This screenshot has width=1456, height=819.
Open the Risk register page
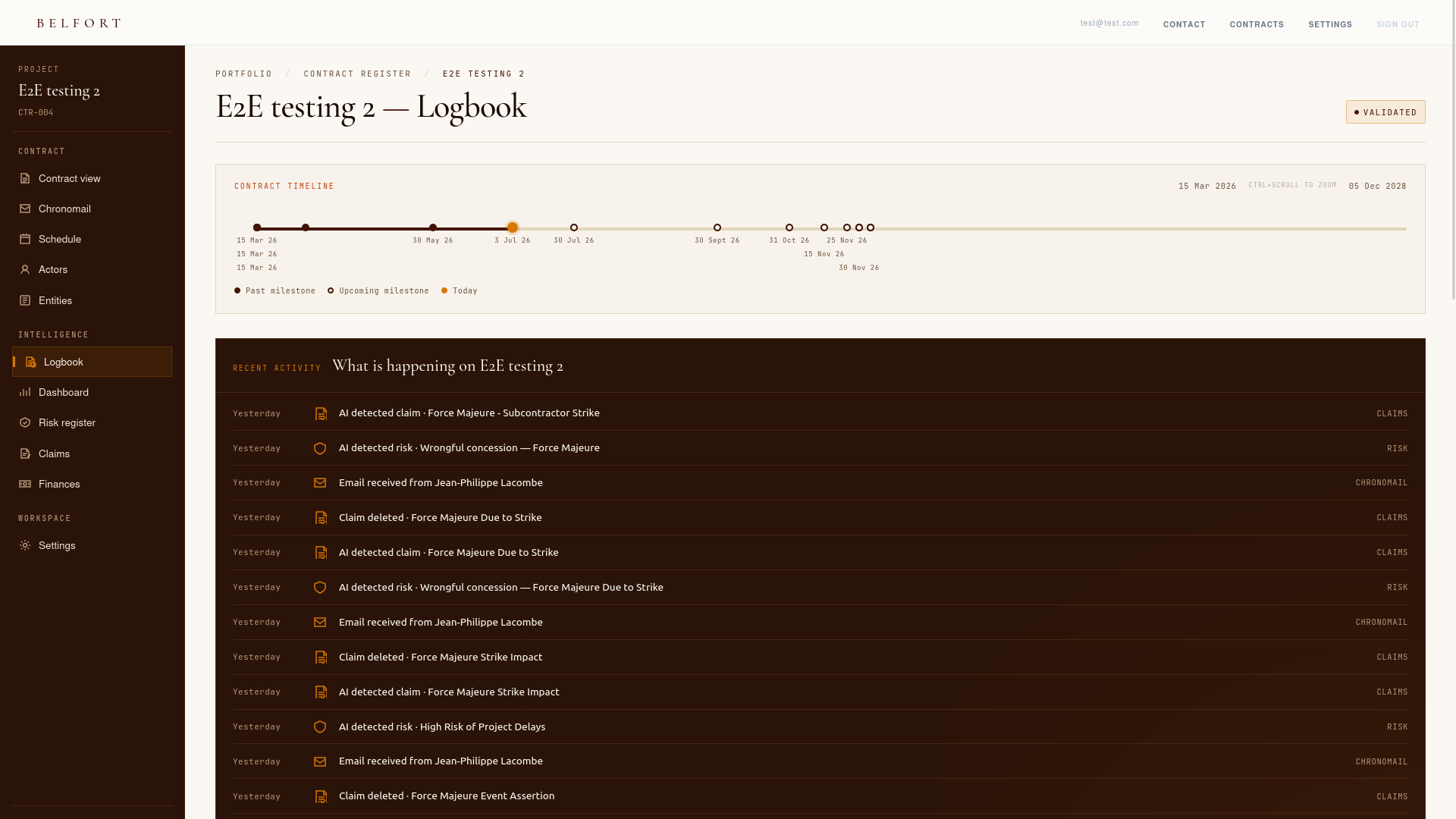92,422
